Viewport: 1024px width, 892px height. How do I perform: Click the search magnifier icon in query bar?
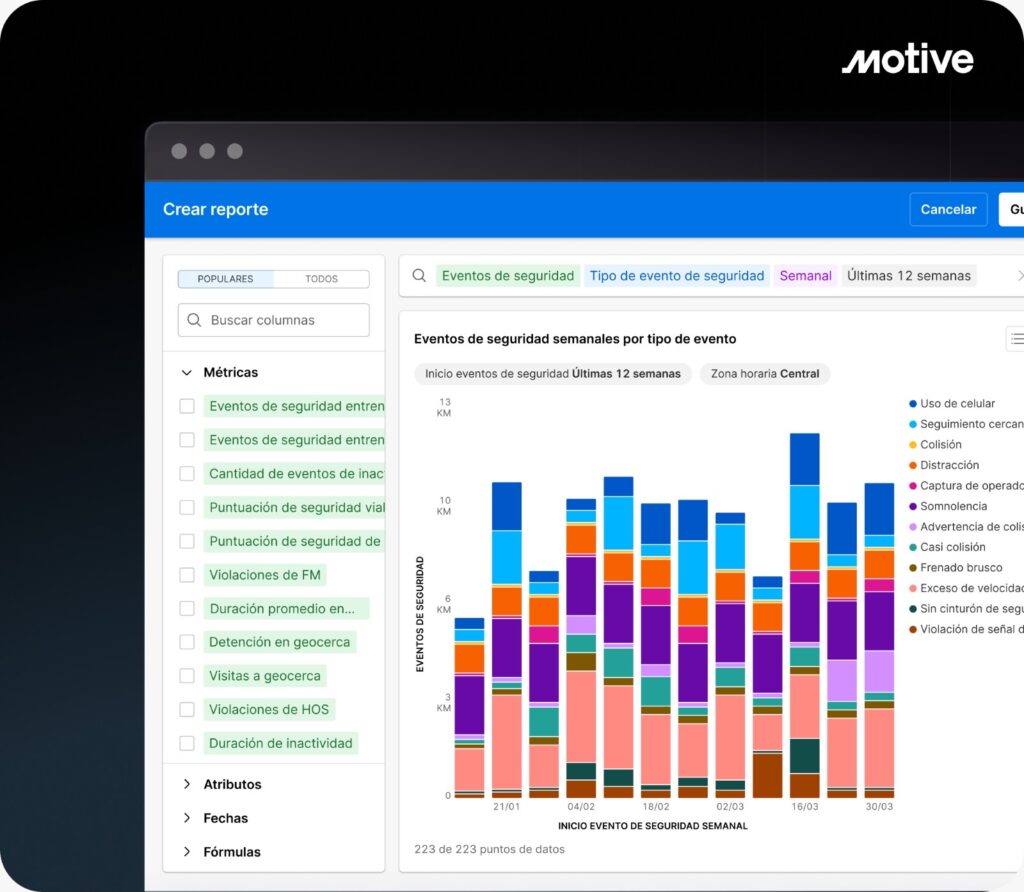pos(420,276)
